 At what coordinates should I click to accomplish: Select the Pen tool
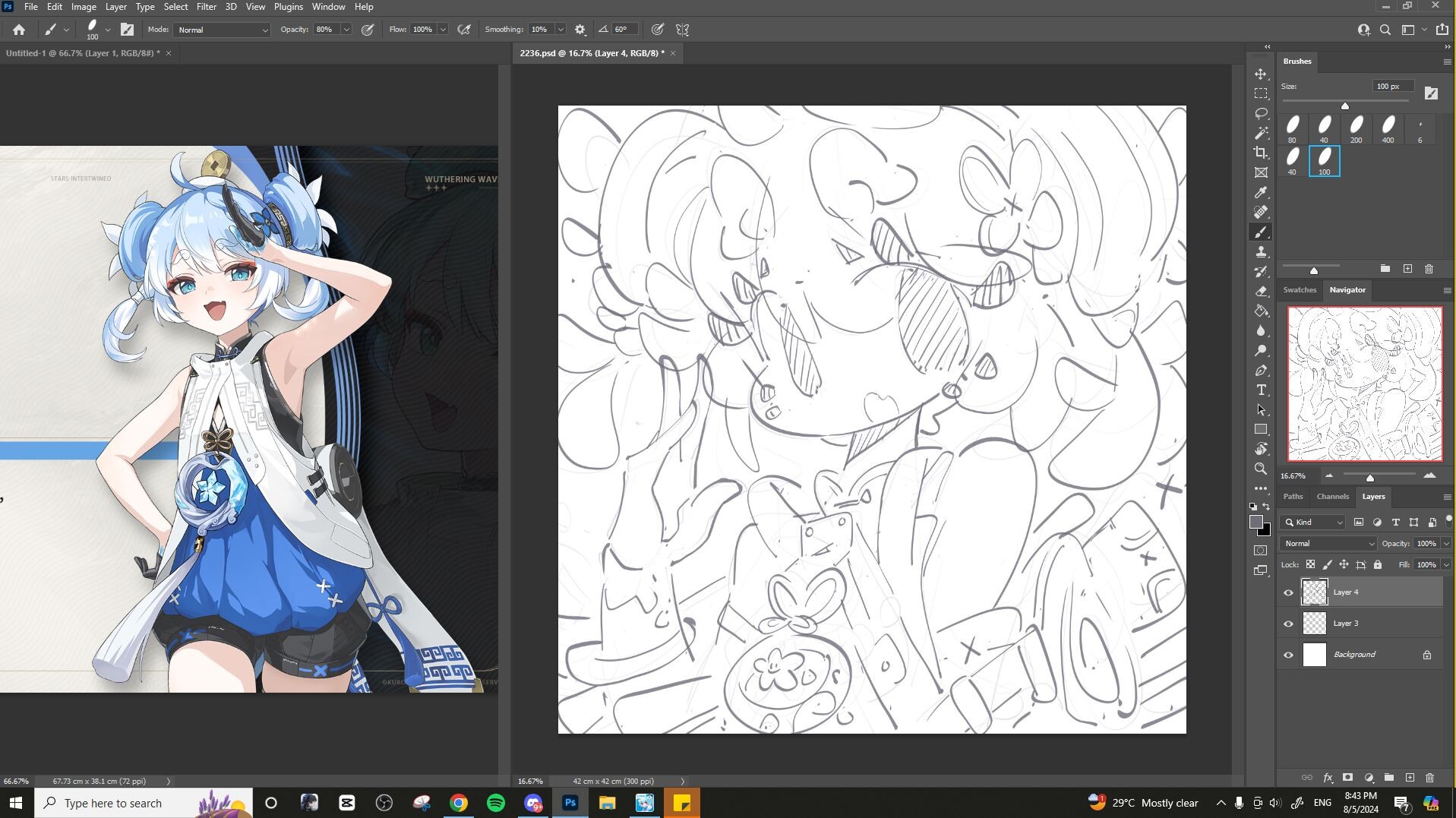(x=1261, y=370)
